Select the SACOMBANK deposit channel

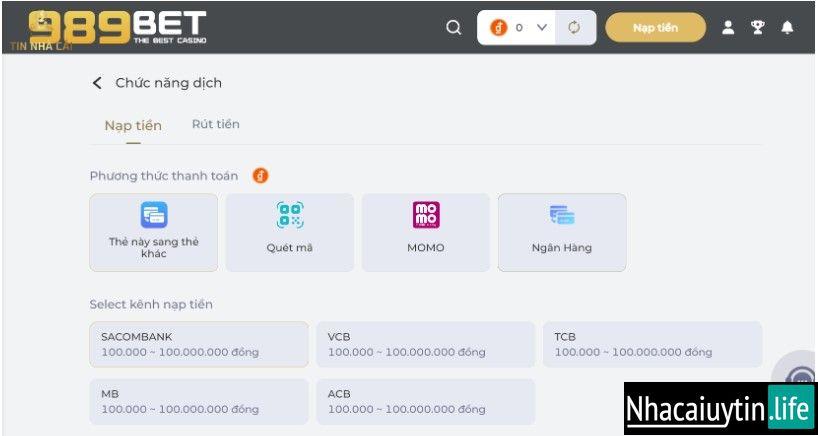tap(198, 344)
